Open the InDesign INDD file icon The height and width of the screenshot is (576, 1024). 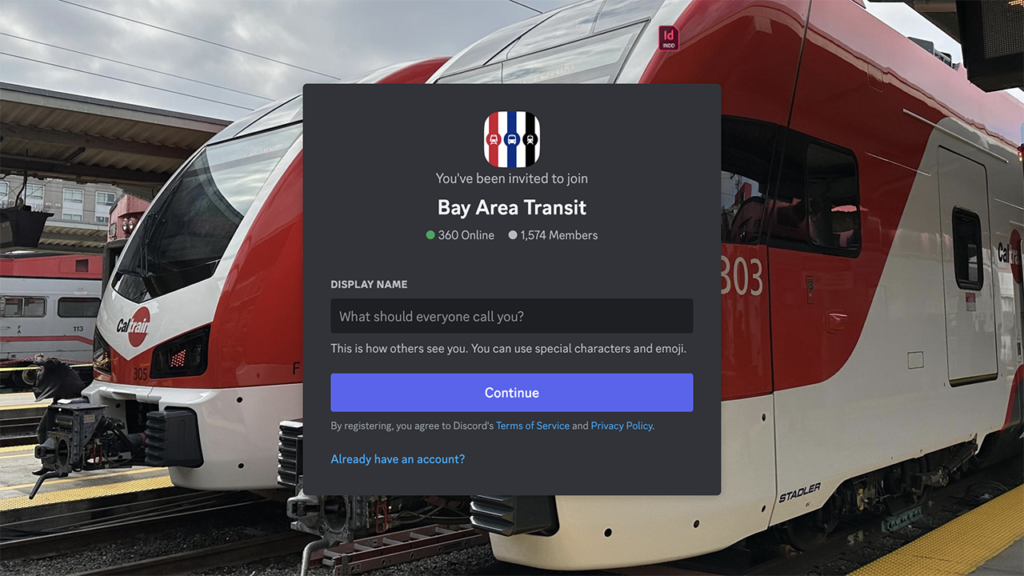668,38
